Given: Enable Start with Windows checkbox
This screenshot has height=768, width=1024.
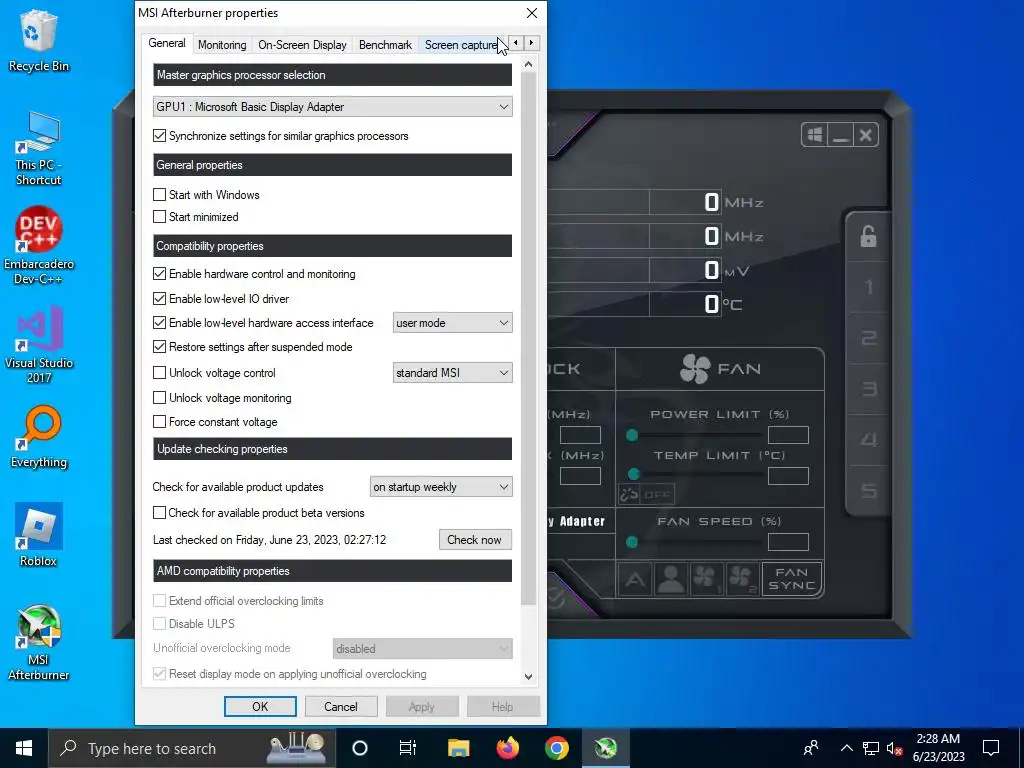Looking at the screenshot, I should coord(159,195).
